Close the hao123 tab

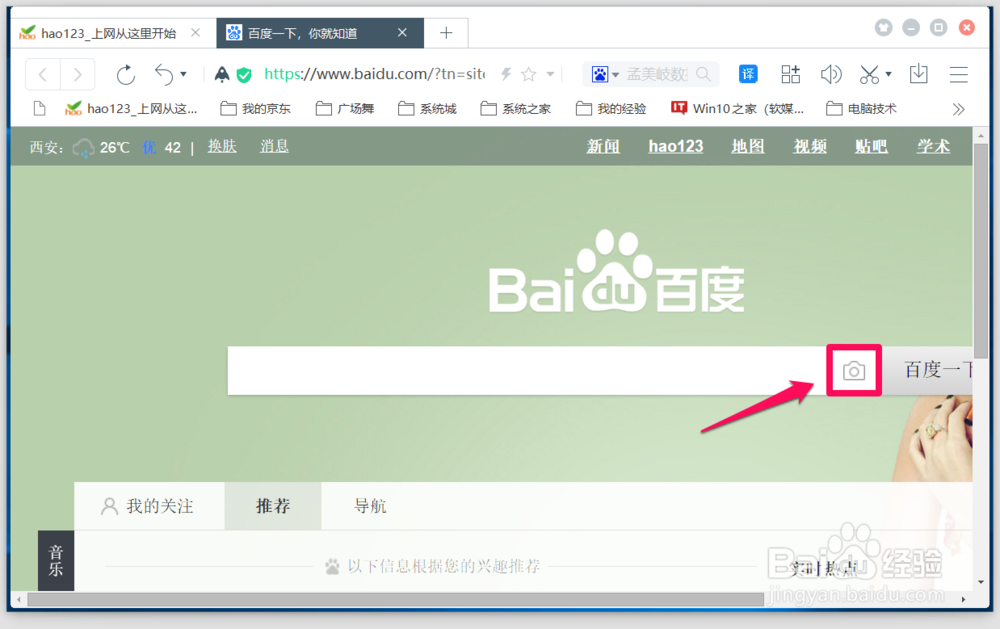coord(196,33)
